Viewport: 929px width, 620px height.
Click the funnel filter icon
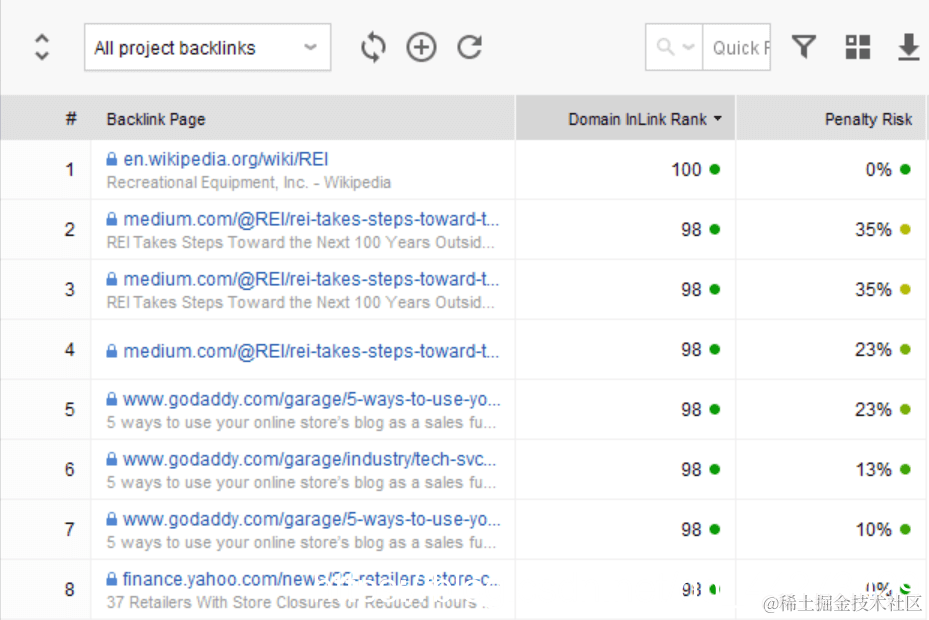(x=804, y=47)
